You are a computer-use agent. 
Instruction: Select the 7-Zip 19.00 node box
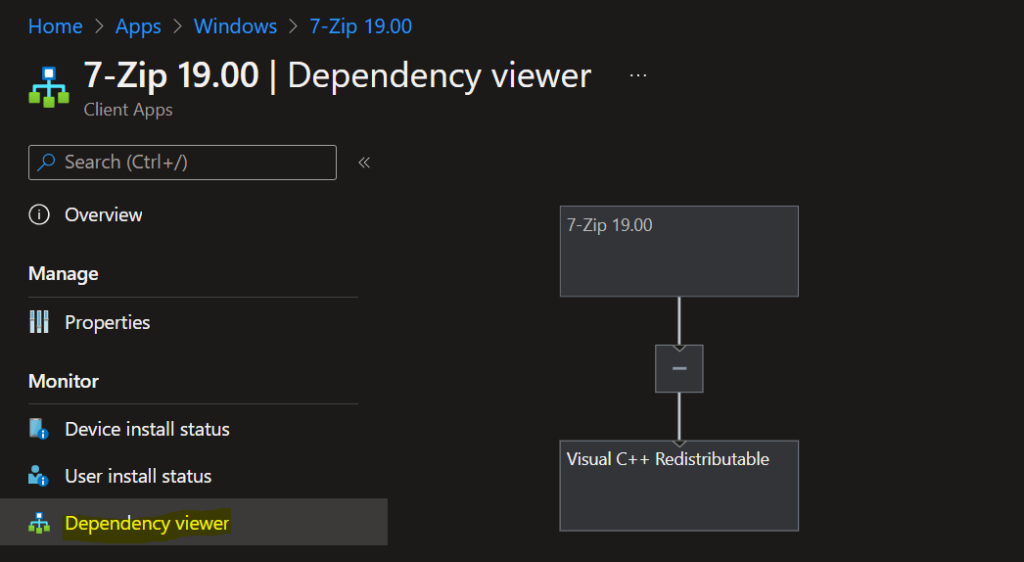pos(679,251)
